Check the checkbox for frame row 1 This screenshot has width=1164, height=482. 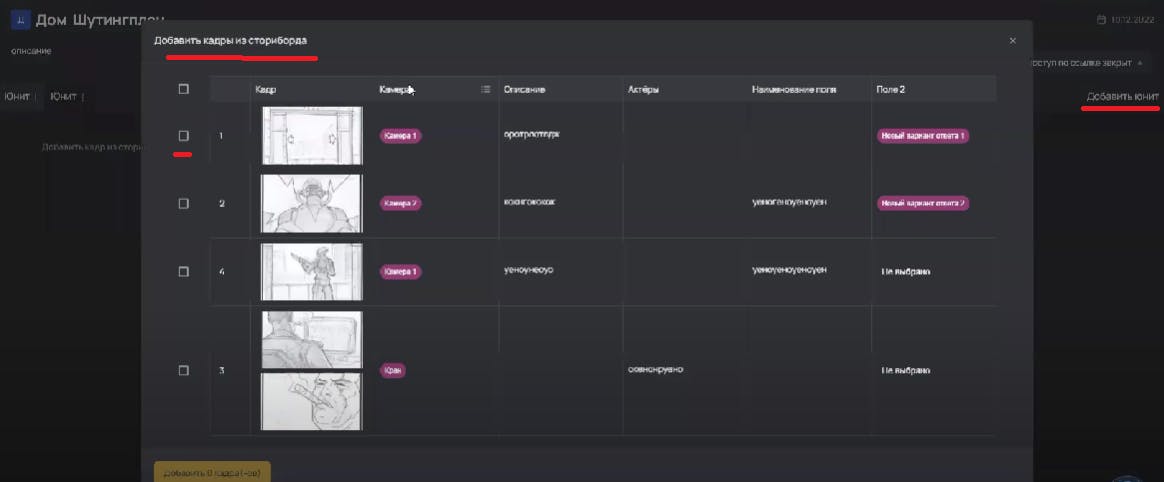pos(184,136)
